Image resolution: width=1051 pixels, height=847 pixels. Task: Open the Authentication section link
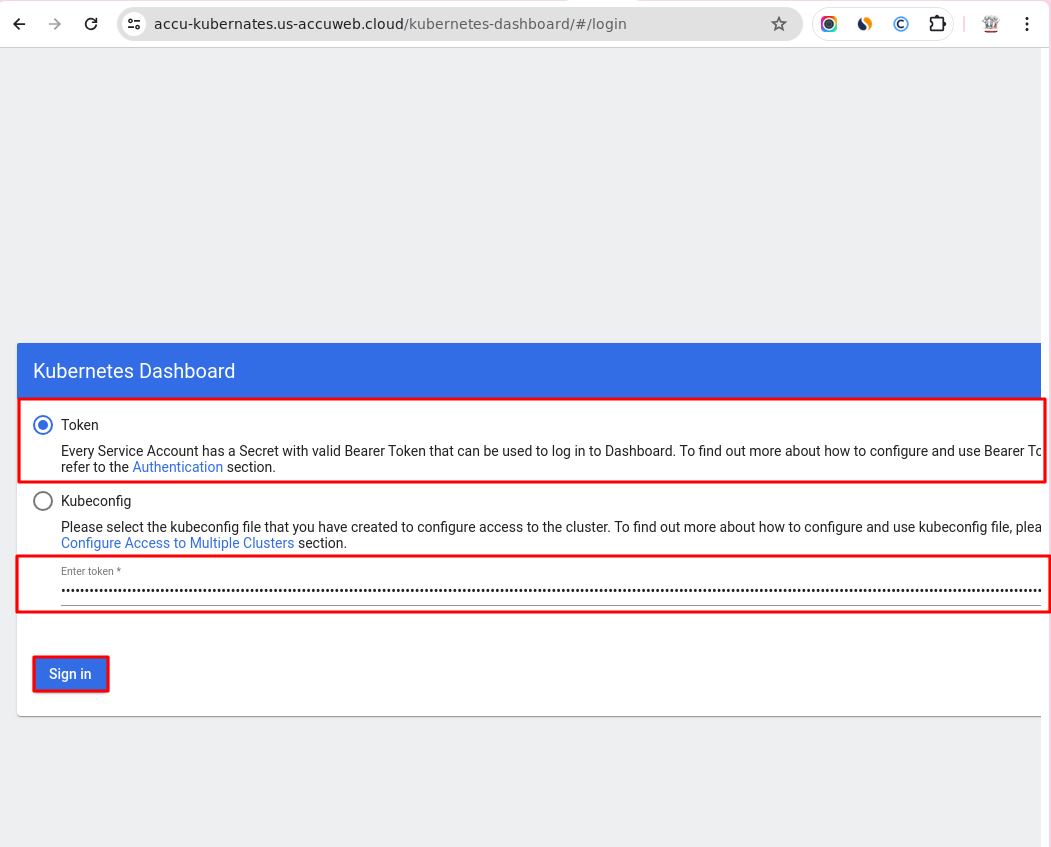point(178,467)
